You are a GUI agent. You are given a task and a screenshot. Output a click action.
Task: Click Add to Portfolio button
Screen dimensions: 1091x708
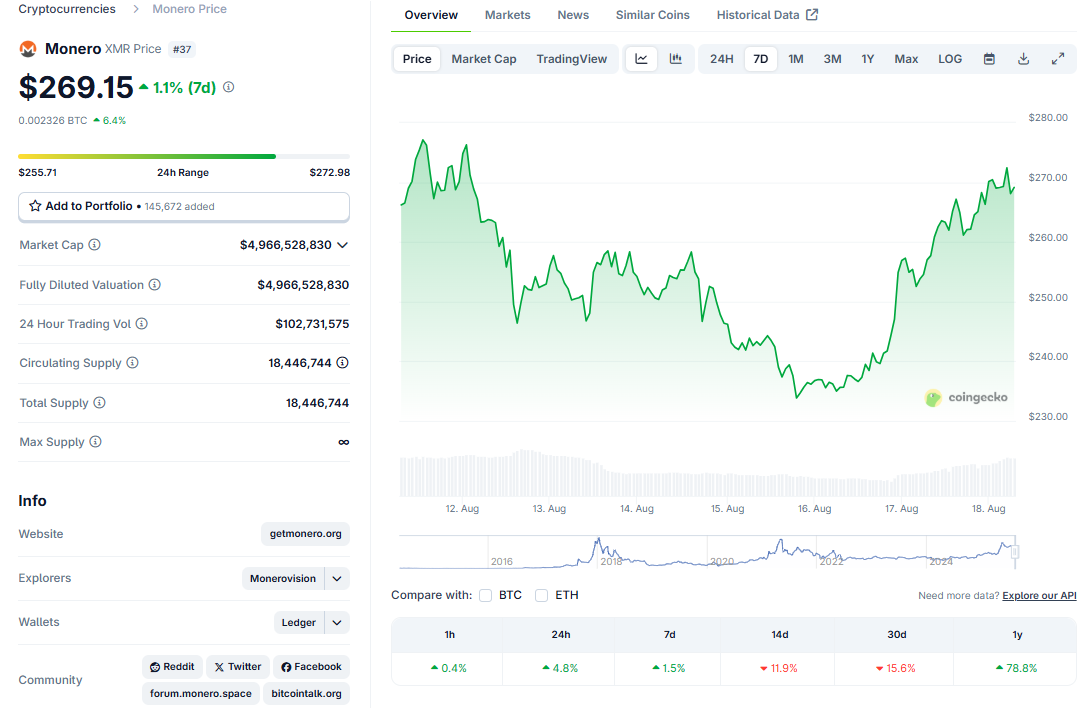point(184,207)
